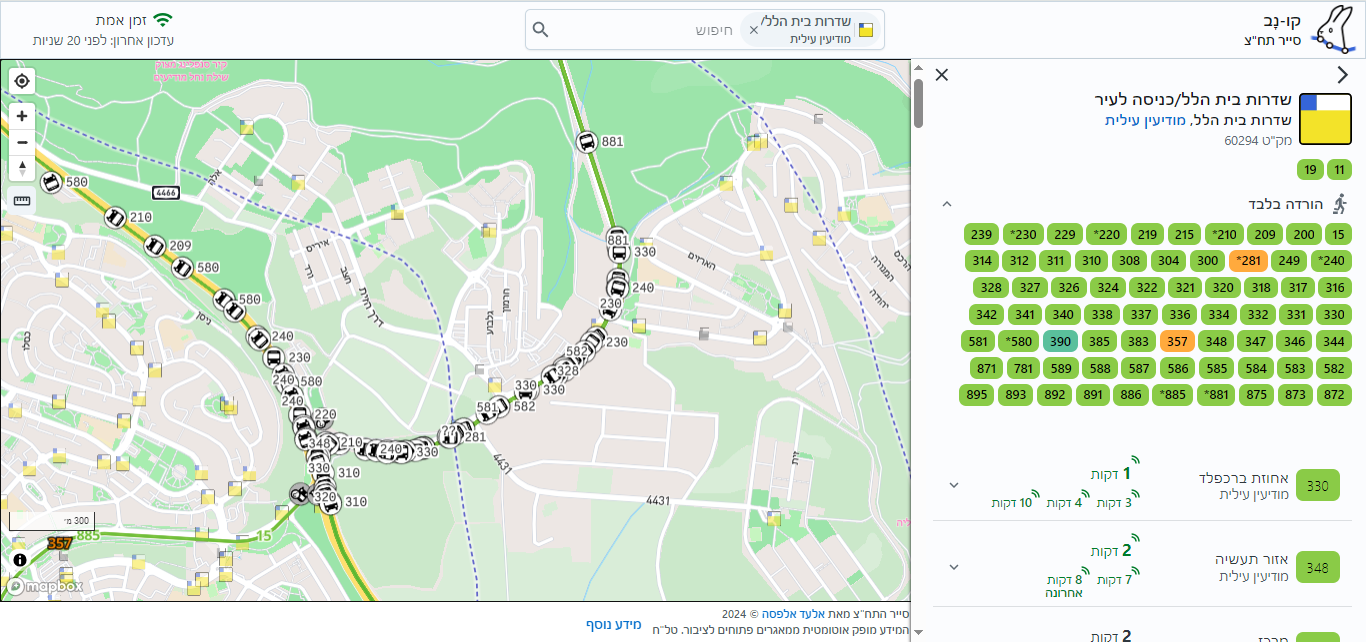Expand the 348 אזור תעשיה arrivals row

click(953, 567)
